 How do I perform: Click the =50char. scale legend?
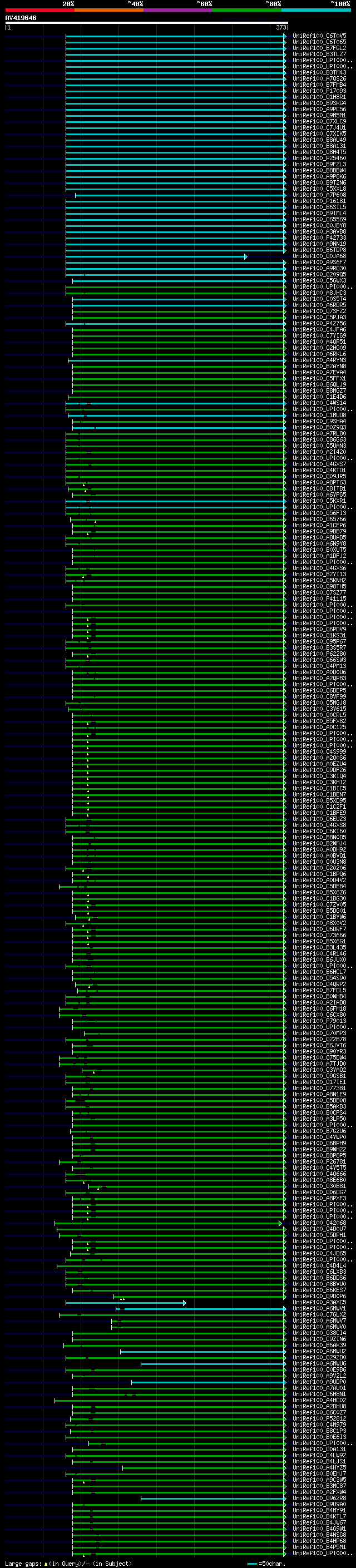(266, 1563)
